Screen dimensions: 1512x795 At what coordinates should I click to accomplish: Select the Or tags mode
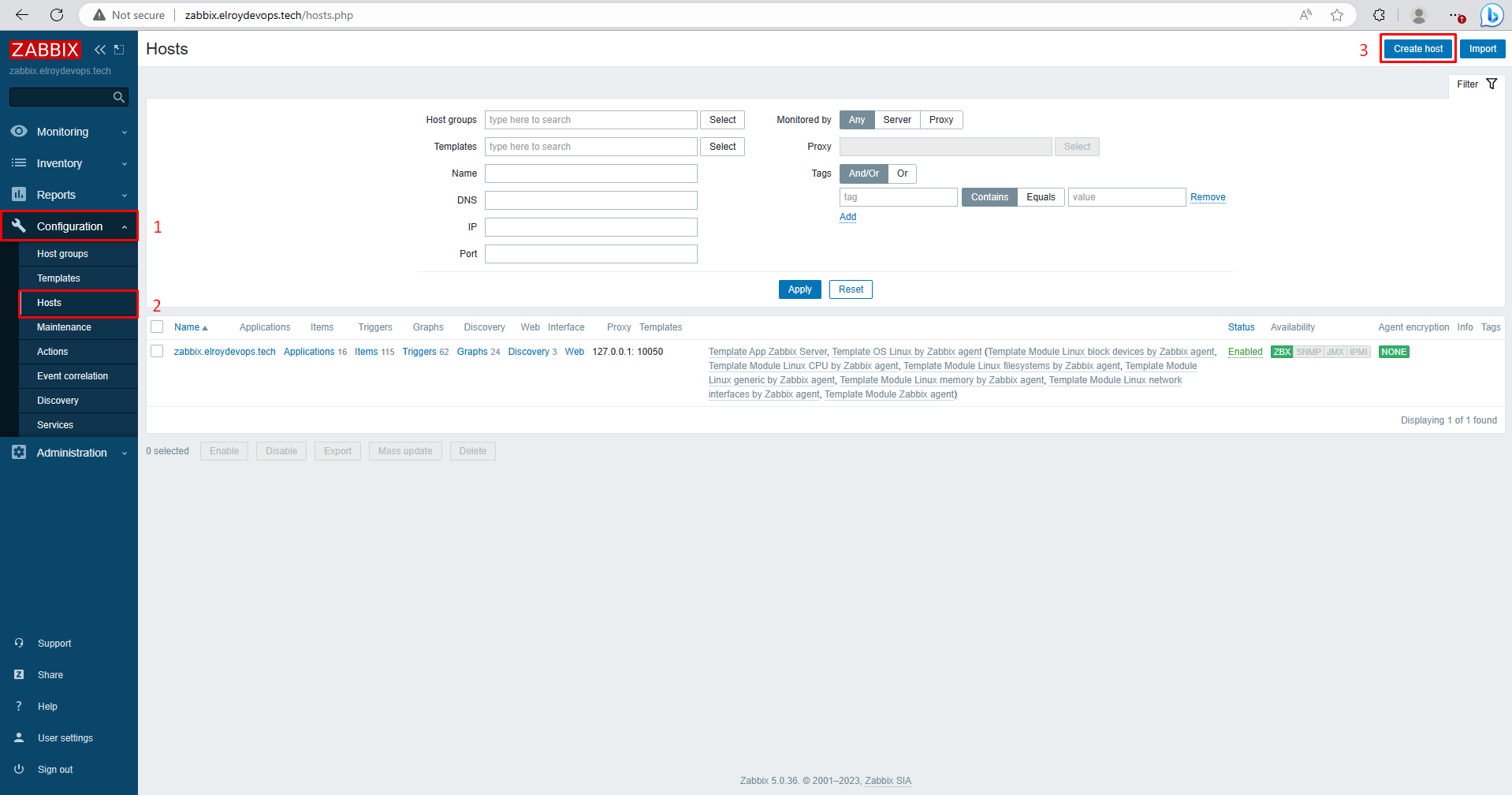(x=903, y=174)
